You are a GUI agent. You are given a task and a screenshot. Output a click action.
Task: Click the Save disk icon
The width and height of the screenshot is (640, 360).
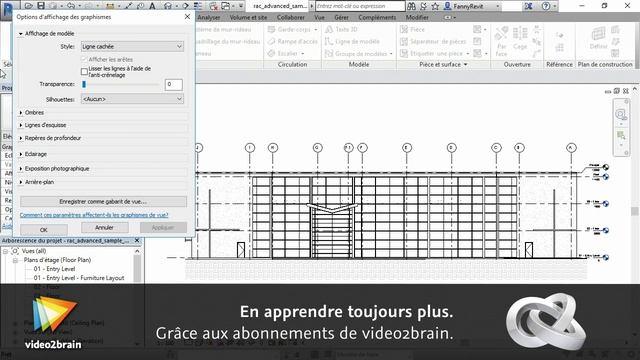click(x=41, y=6)
